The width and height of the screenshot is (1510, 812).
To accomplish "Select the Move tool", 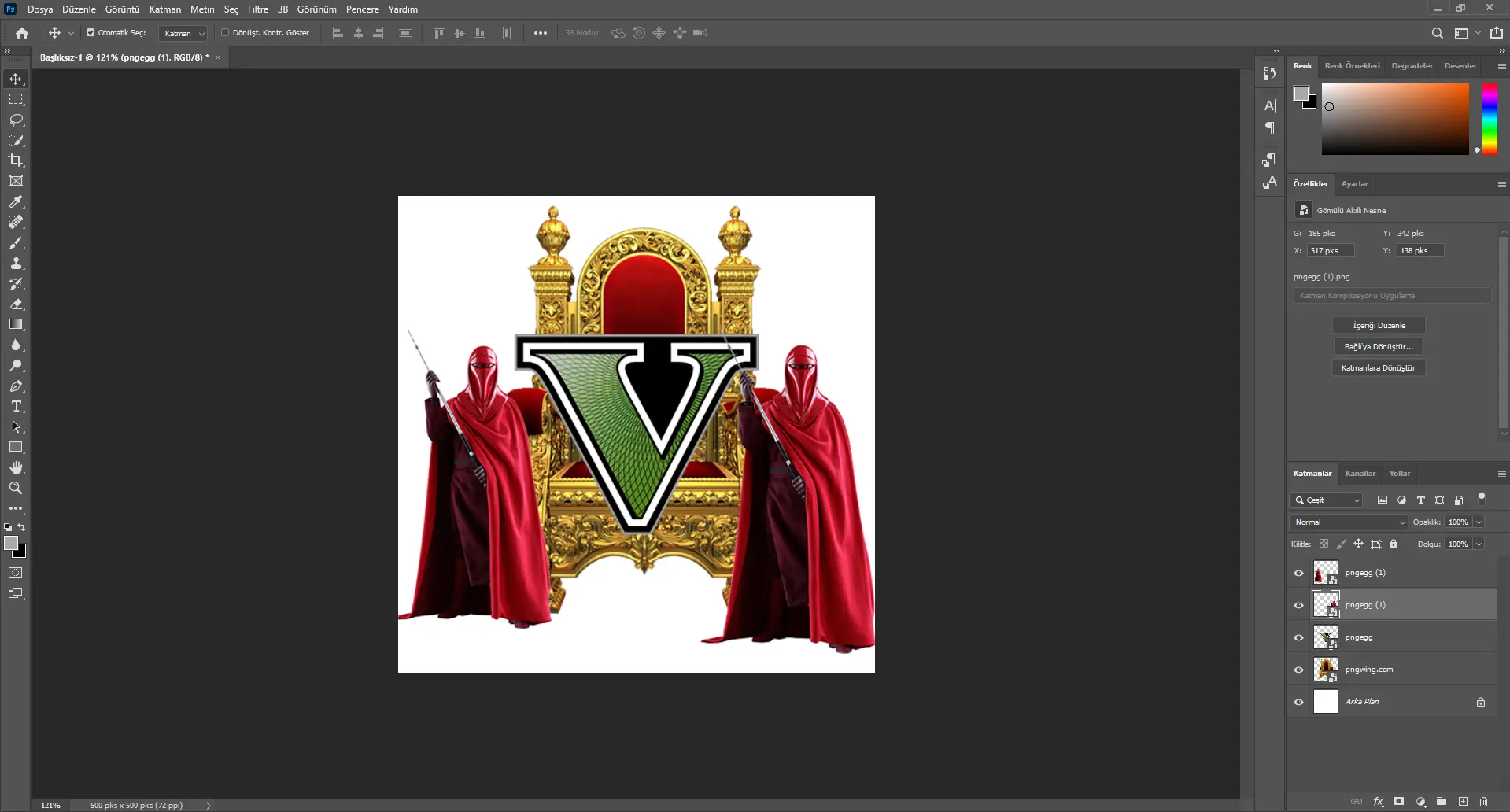I will click(x=16, y=79).
